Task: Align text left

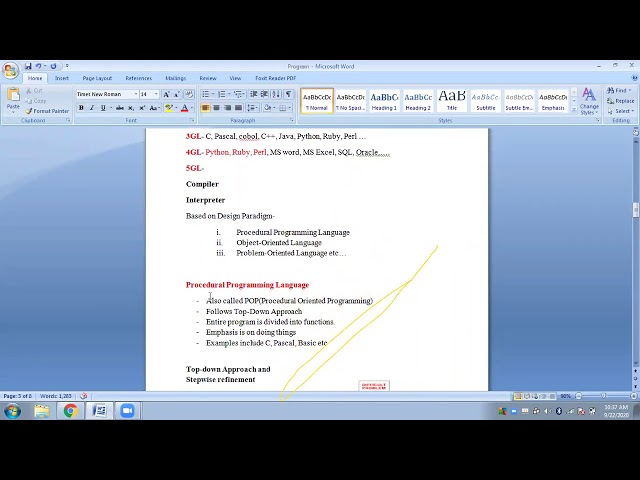Action: pyautogui.click(x=205, y=108)
